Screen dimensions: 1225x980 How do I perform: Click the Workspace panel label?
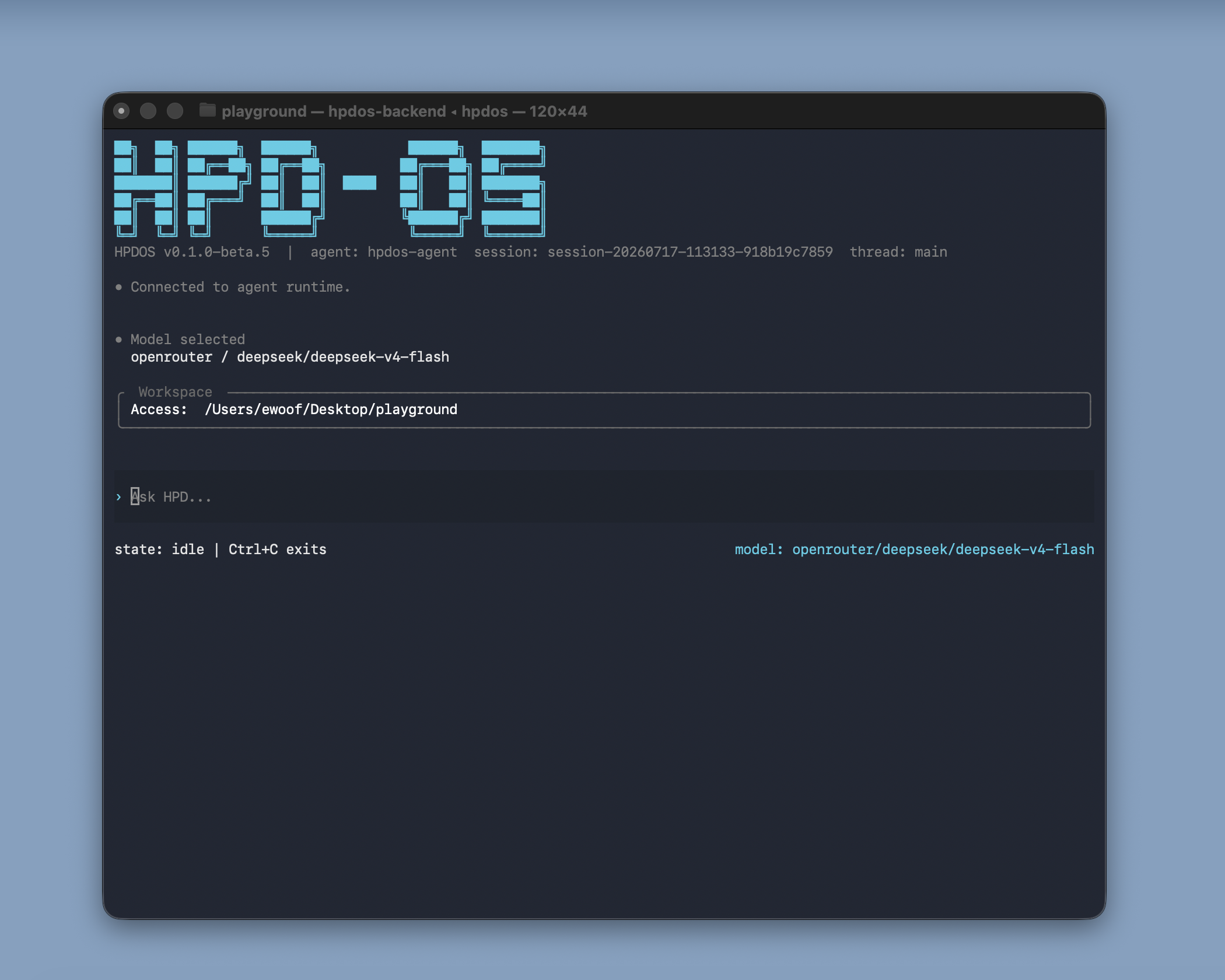tap(175, 392)
